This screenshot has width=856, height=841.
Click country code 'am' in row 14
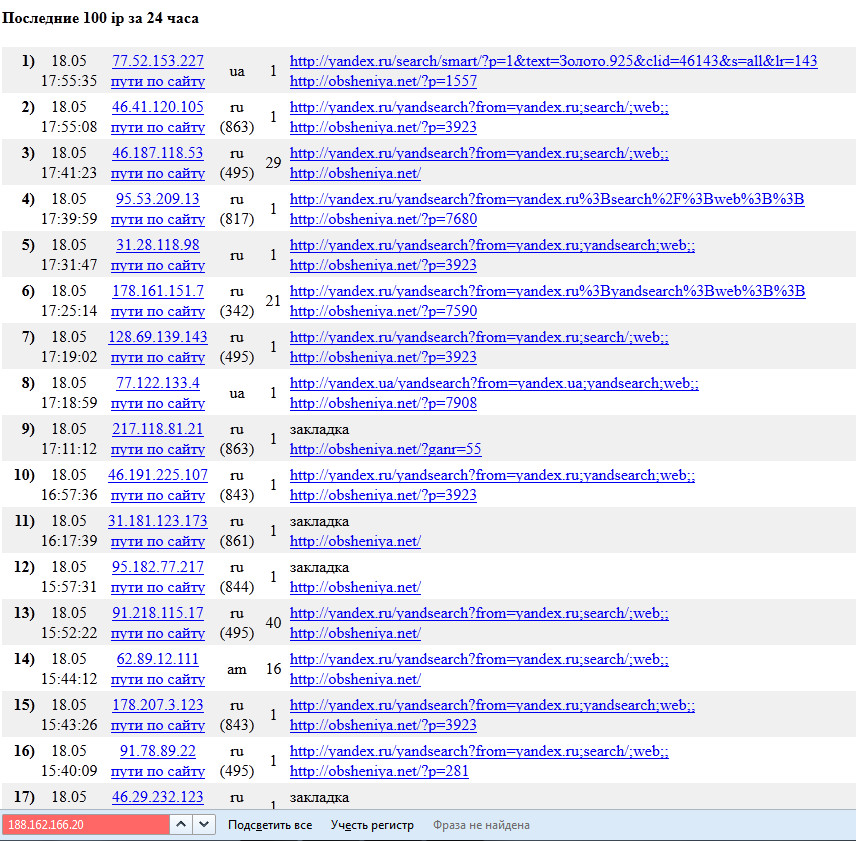click(x=236, y=669)
